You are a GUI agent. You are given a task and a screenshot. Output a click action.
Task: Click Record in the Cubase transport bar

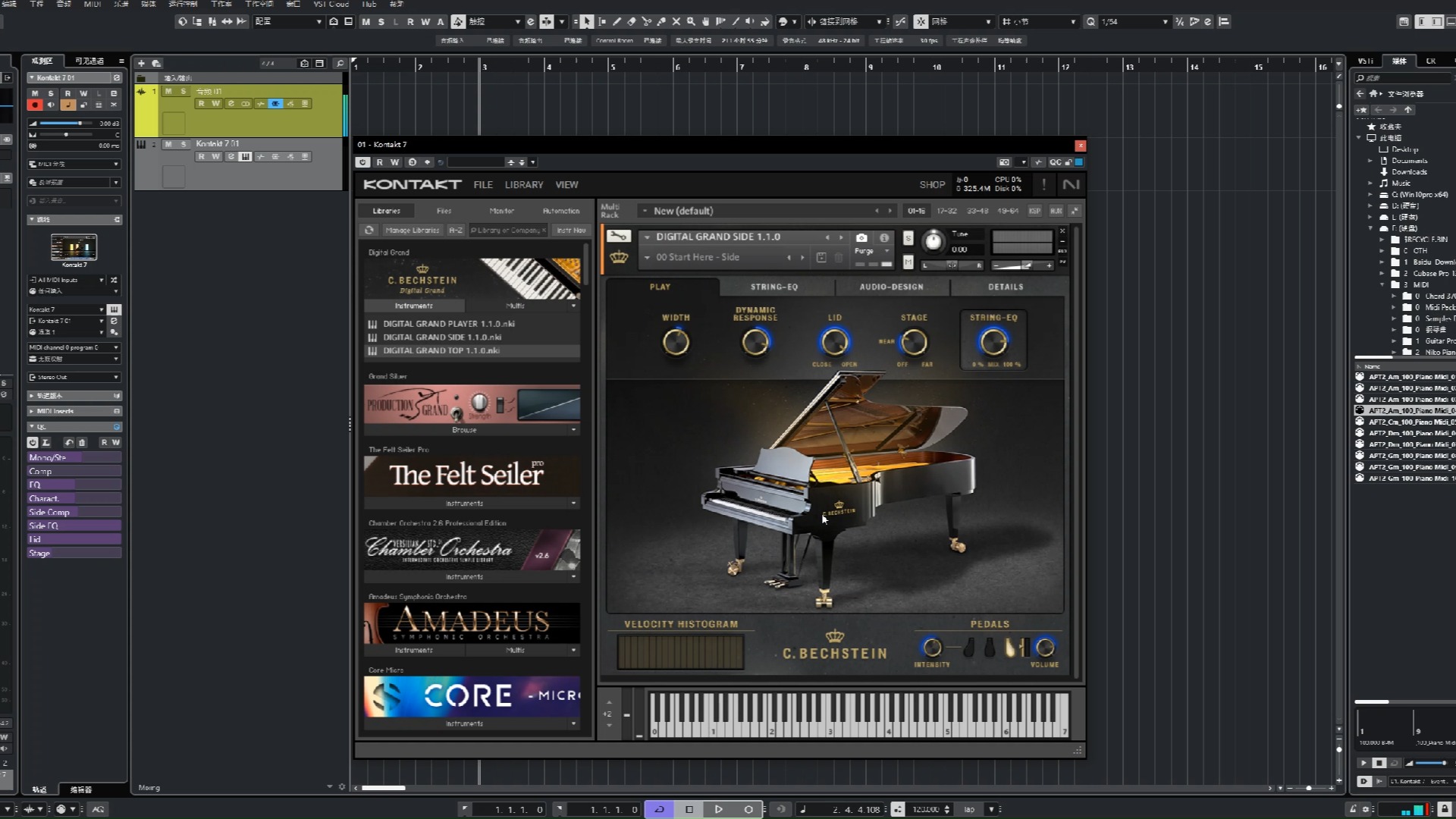[748, 809]
